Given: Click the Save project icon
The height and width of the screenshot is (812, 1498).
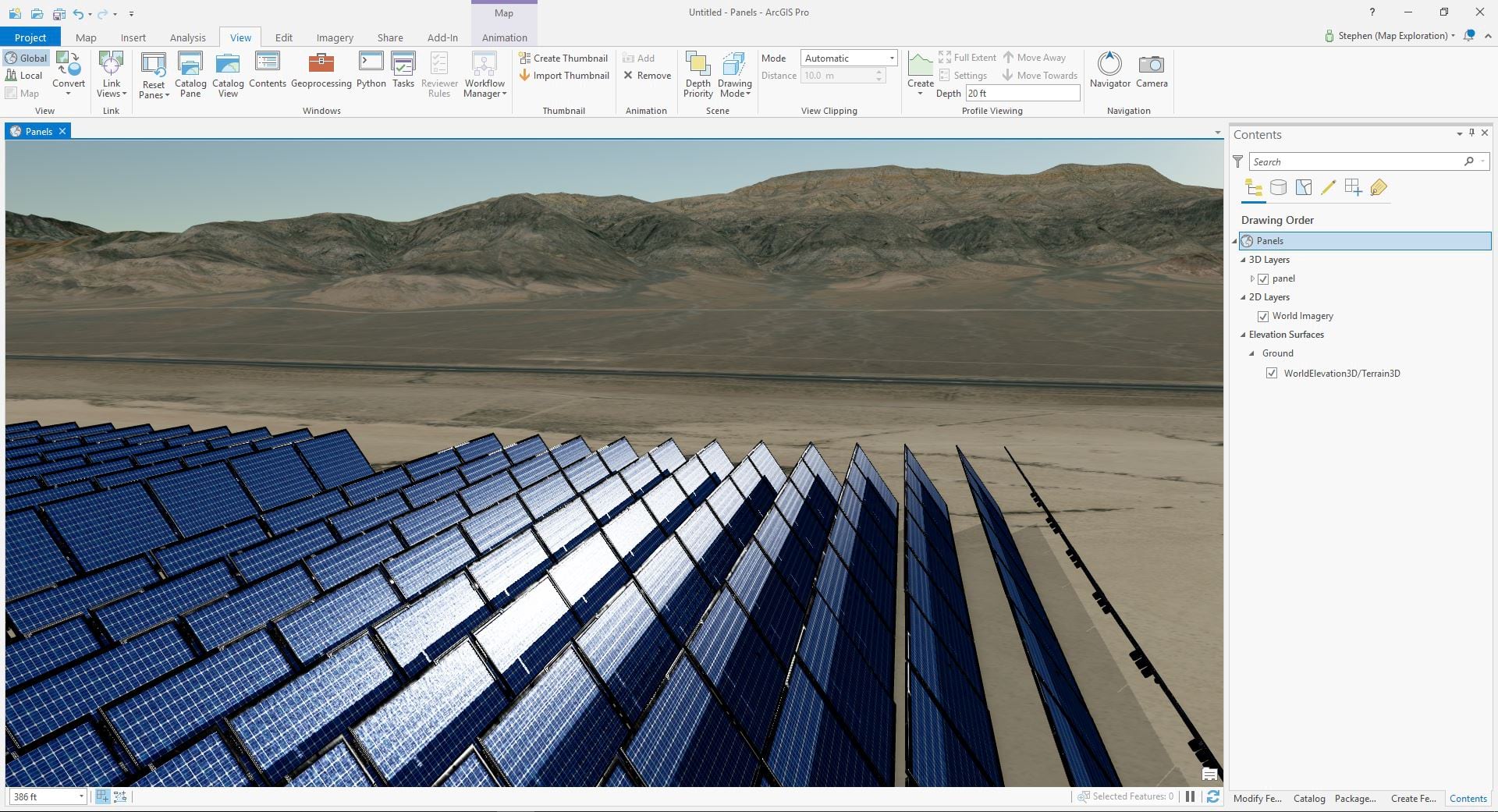Looking at the screenshot, I should click(x=59, y=13).
